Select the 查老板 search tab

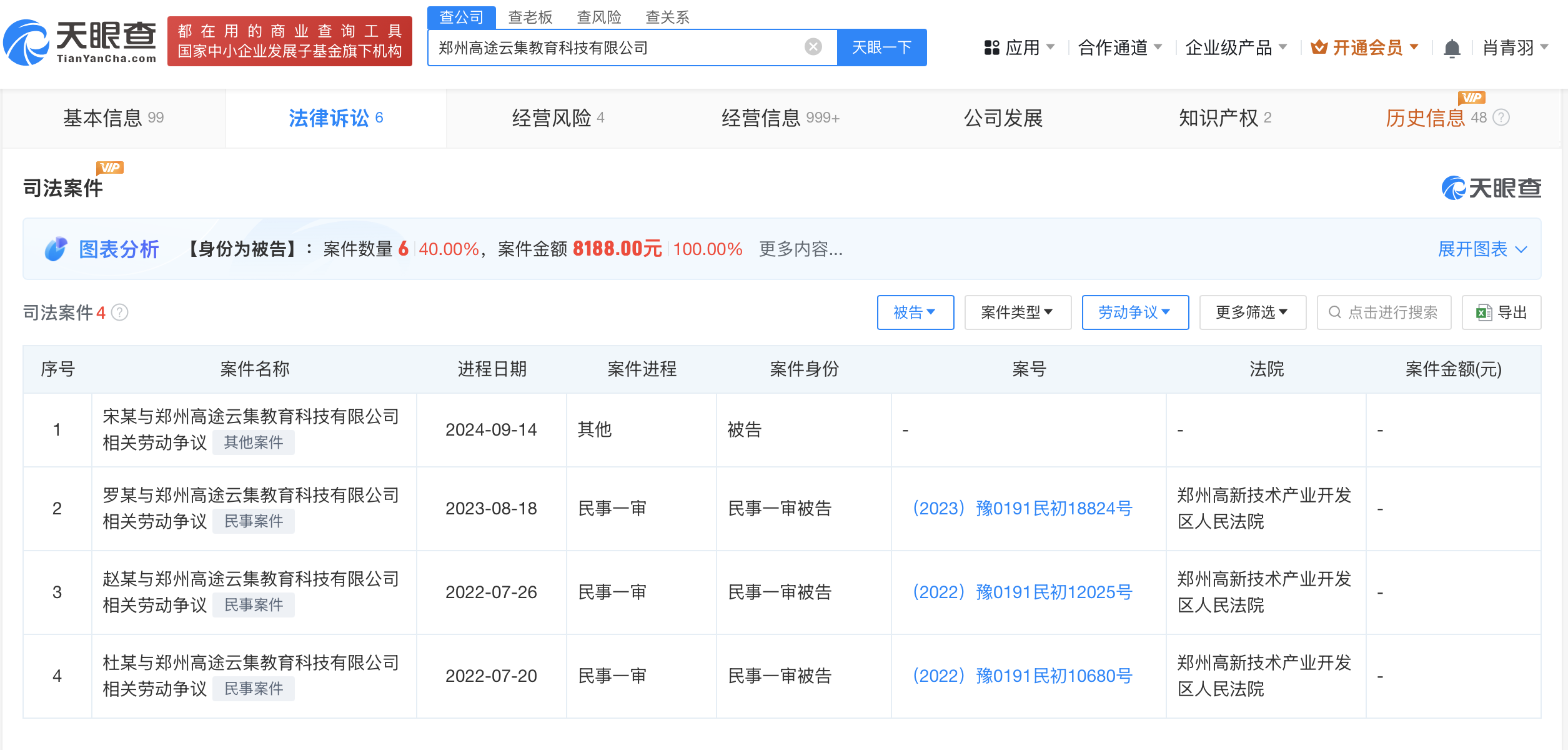click(530, 17)
